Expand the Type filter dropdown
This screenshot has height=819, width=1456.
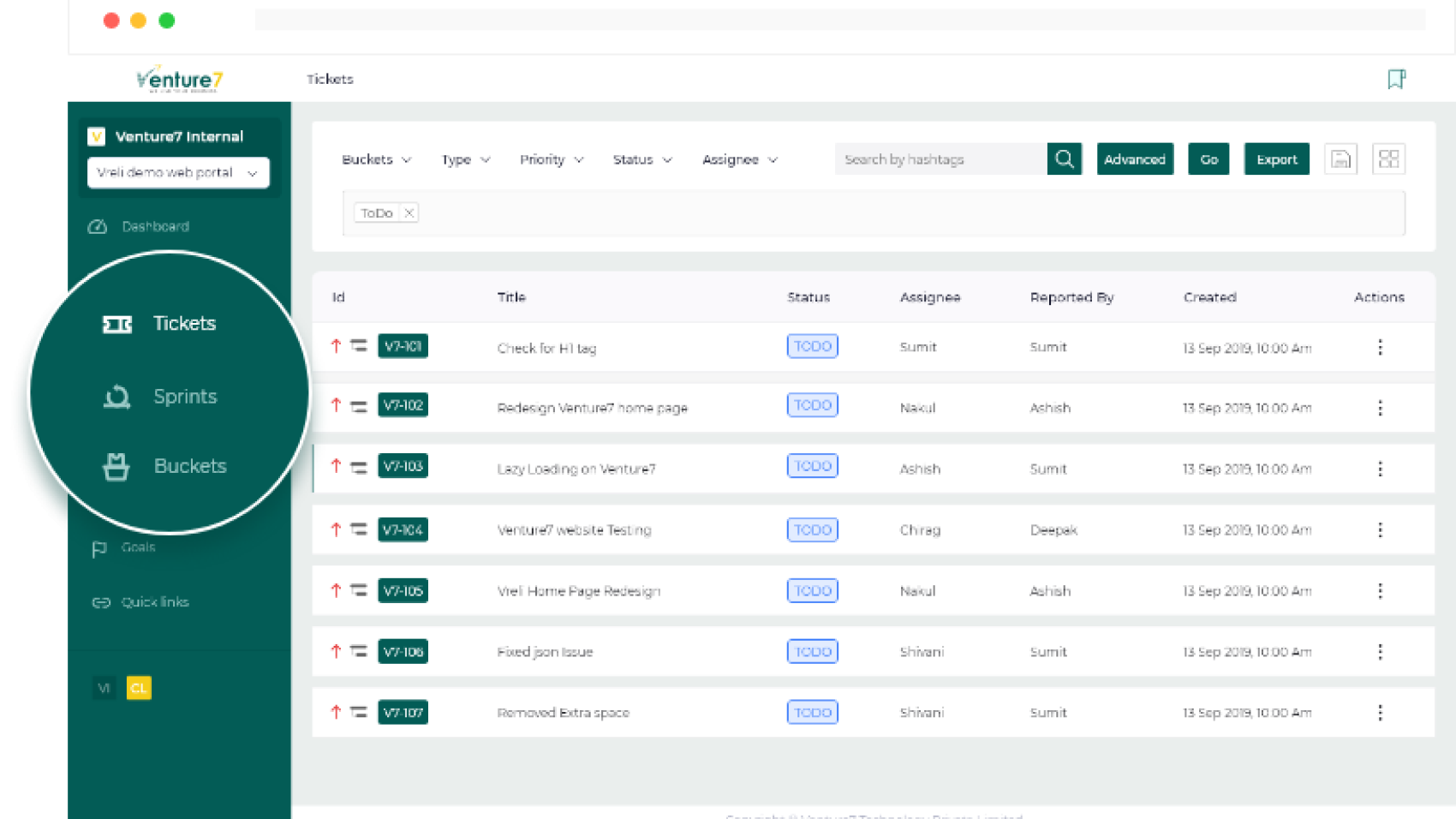(x=466, y=159)
